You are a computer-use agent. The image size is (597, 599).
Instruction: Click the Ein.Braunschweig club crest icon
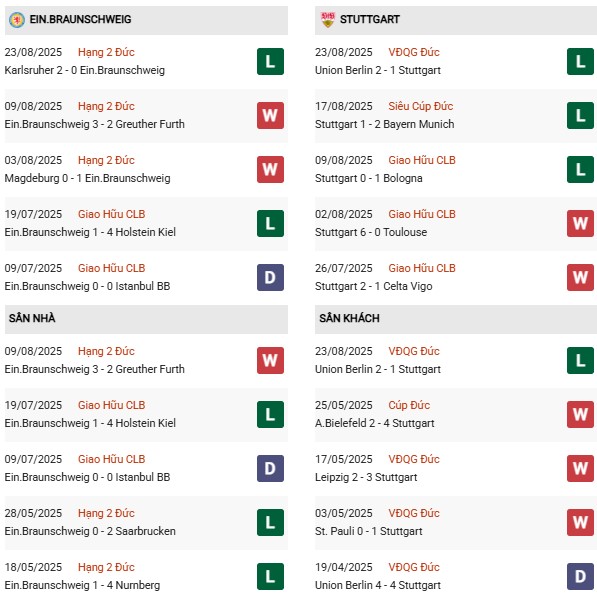[x=17, y=19]
